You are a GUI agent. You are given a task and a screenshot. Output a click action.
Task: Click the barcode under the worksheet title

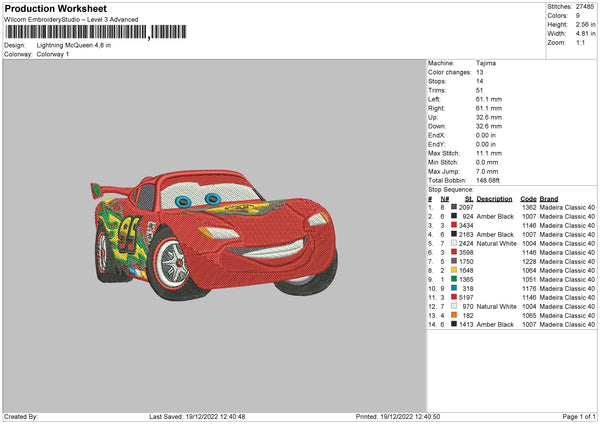(x=75, y=33)
